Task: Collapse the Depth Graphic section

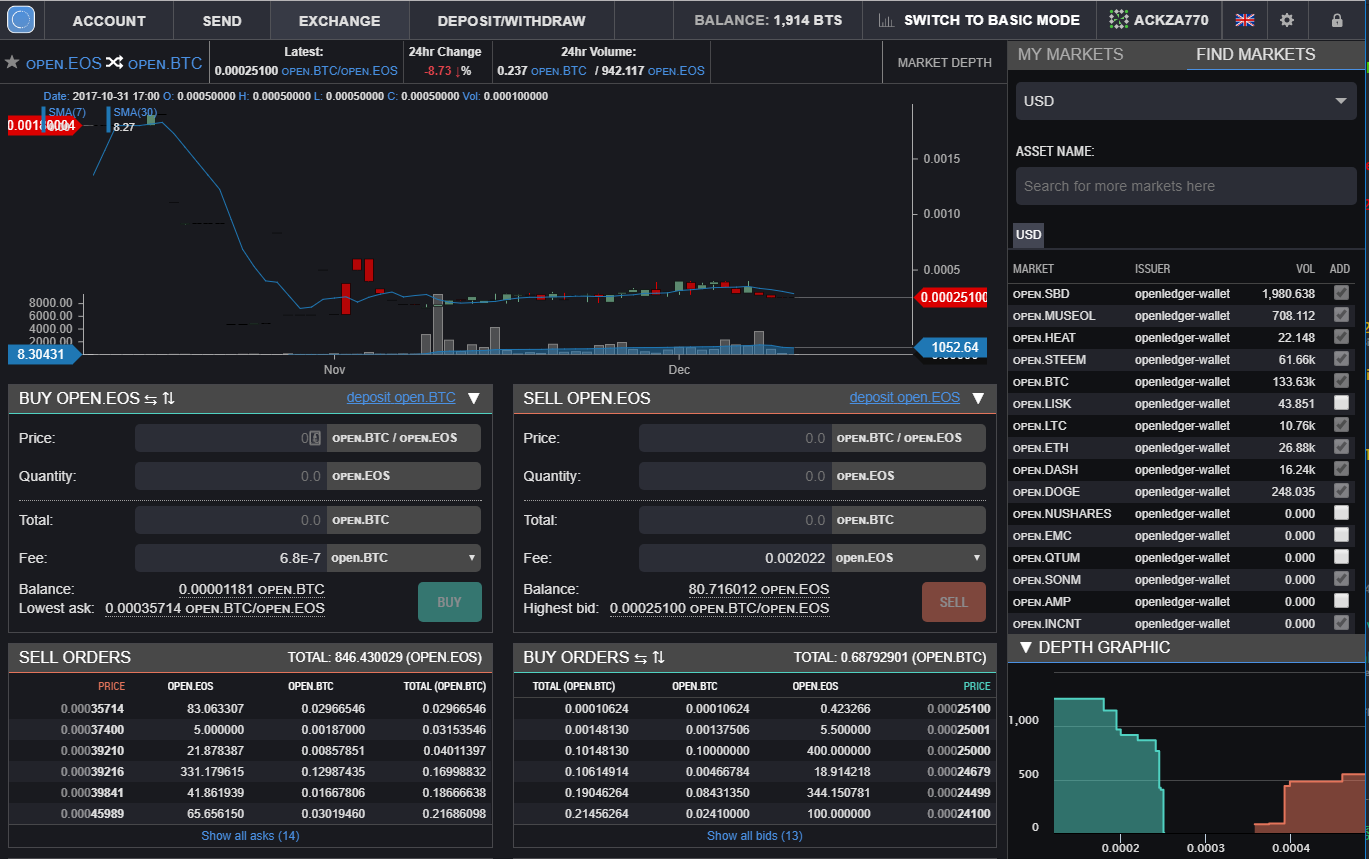Action: [x=1025, y=647]
